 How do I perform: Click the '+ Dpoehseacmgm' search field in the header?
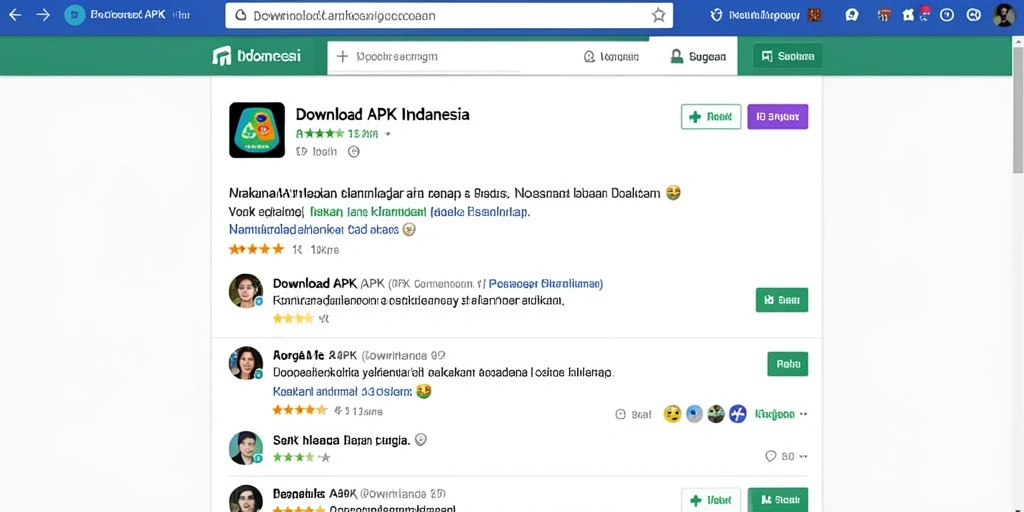pos(451,57)
